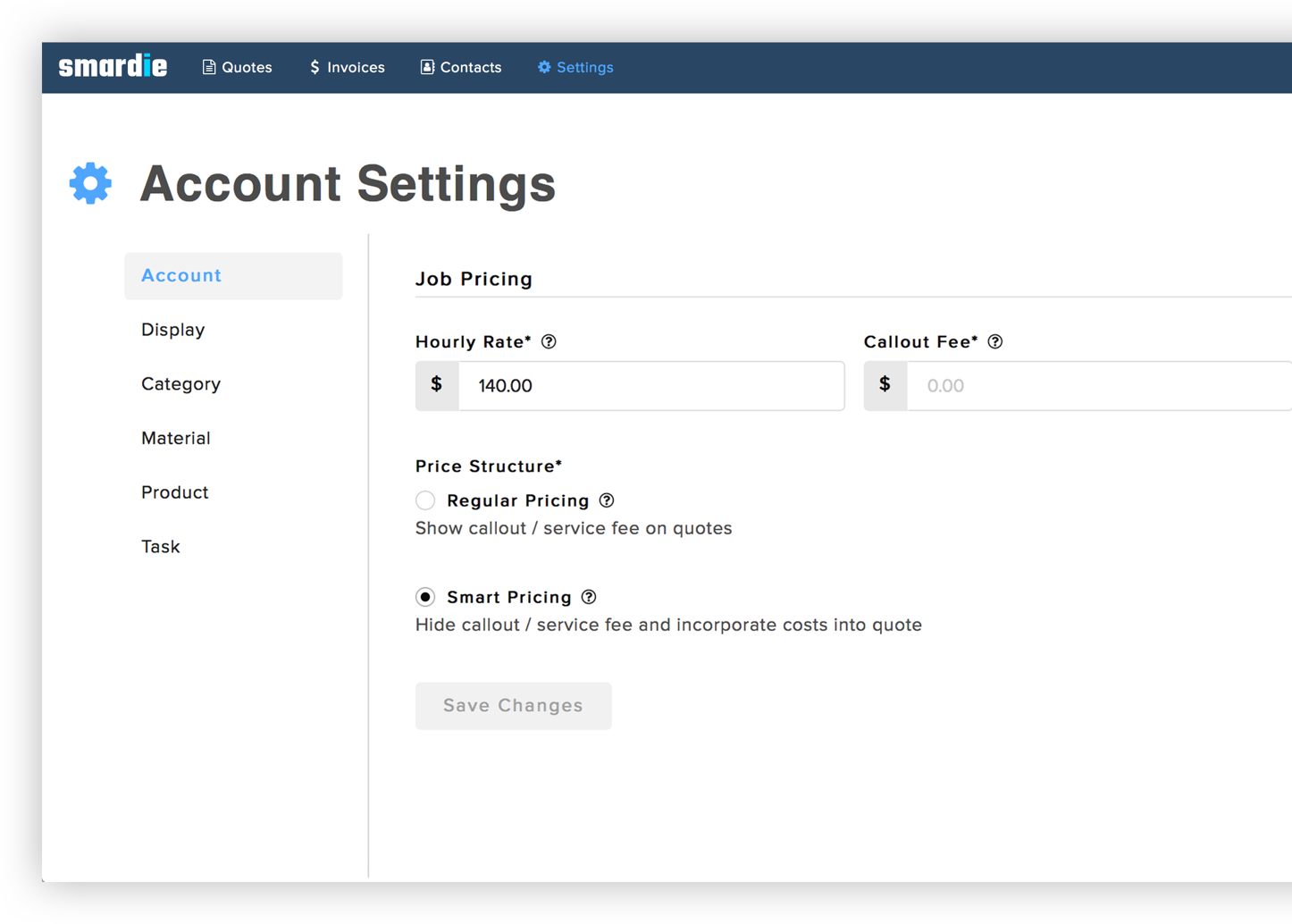Open Settings from the top navigation
The height and width of the screenshot is (924, 1292).
click(575, 67)
